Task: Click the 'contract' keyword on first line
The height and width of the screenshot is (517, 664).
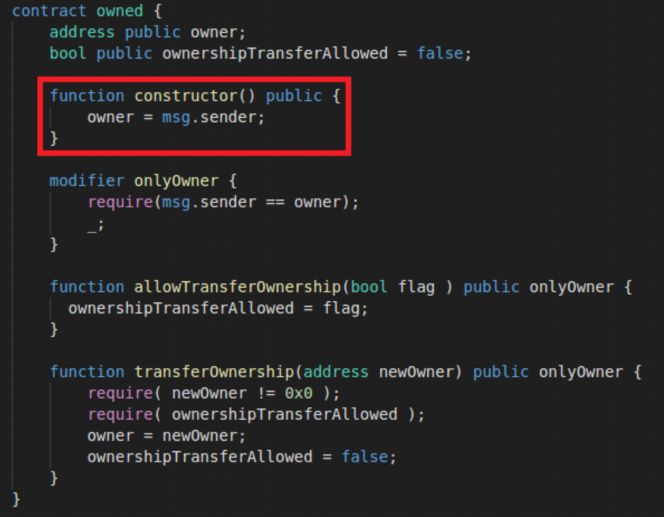Action: [x=49, y=11]
